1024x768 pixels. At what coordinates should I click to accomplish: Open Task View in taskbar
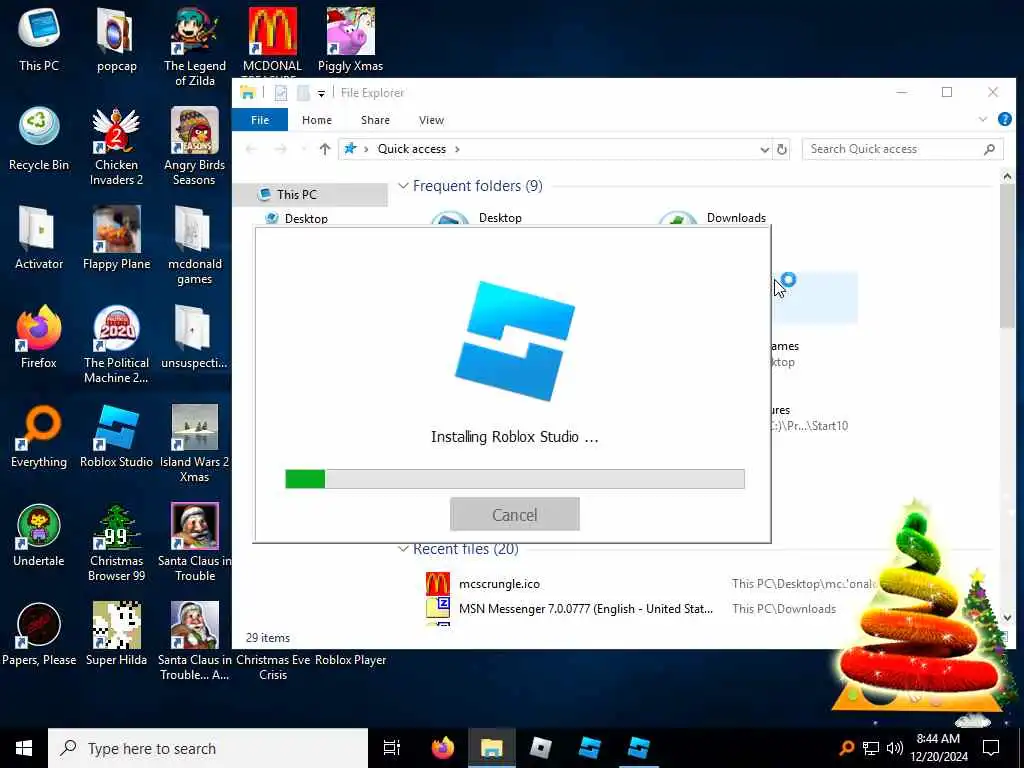(392, 748)
